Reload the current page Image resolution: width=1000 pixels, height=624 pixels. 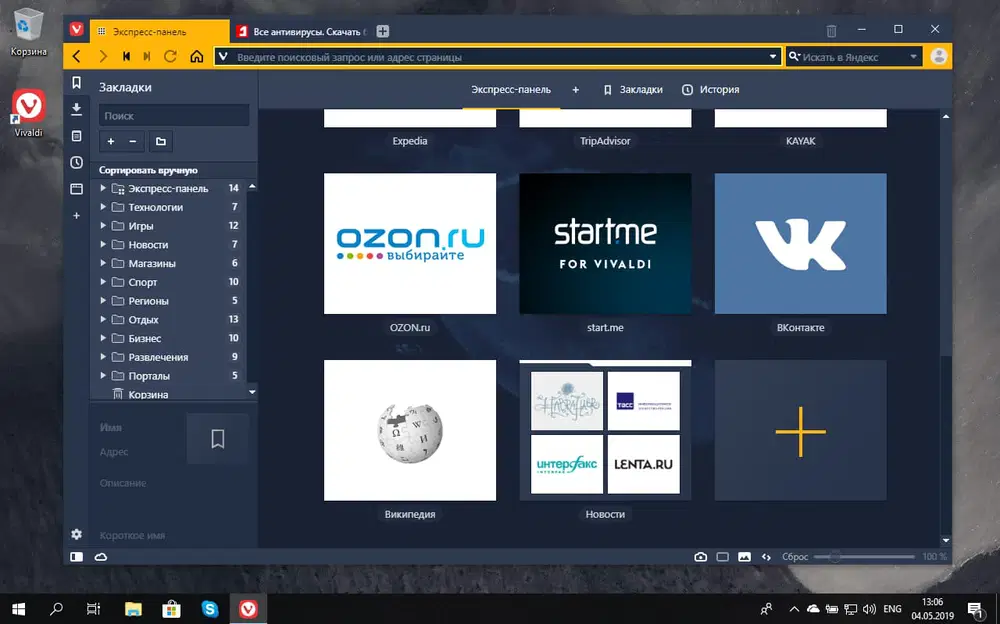170,57
